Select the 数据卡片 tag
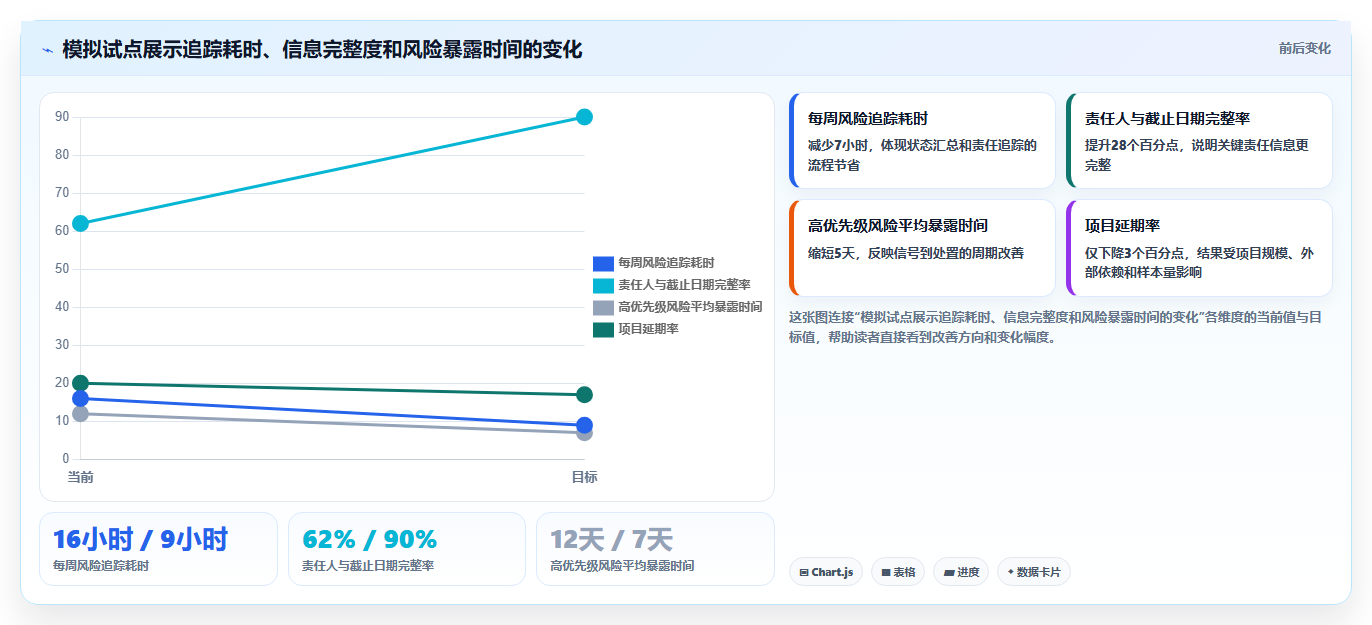Viewport: 1372px width, 625px height. [x=1034, y=572]
